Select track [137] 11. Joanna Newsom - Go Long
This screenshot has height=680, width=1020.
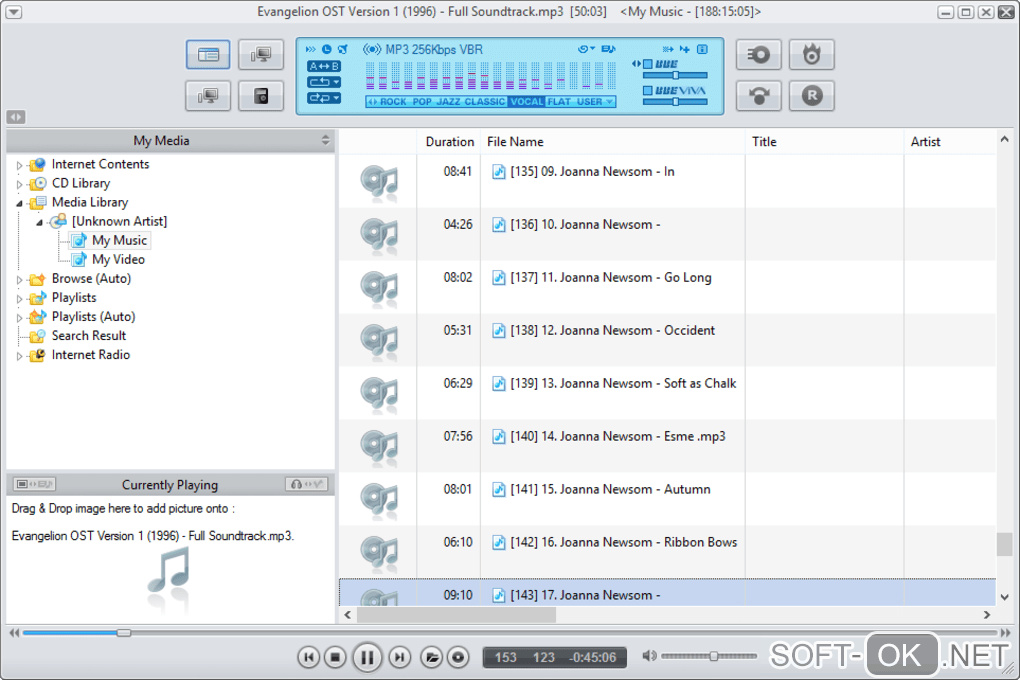(667, 287)
